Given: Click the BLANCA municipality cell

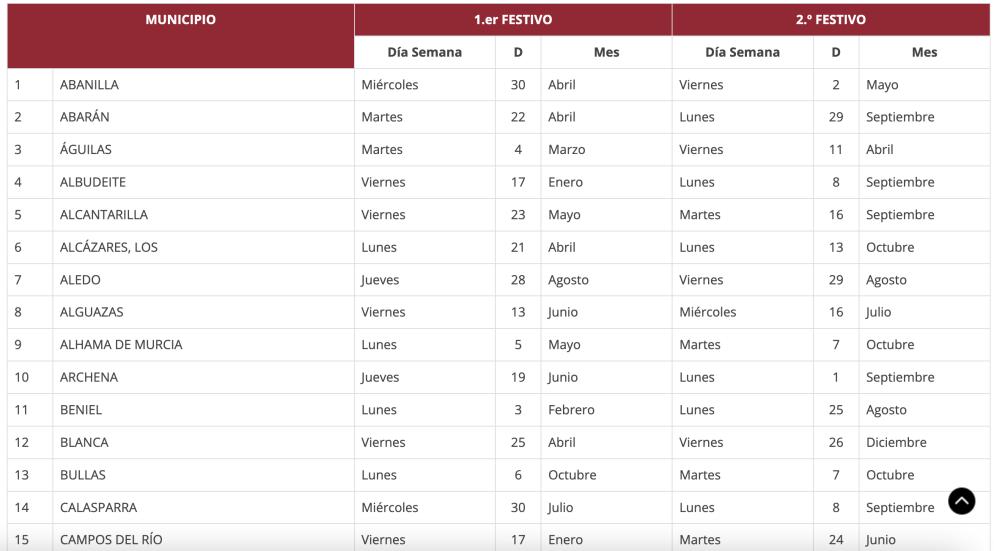Looking at the screenshot, I should click(x=84, y=442).
